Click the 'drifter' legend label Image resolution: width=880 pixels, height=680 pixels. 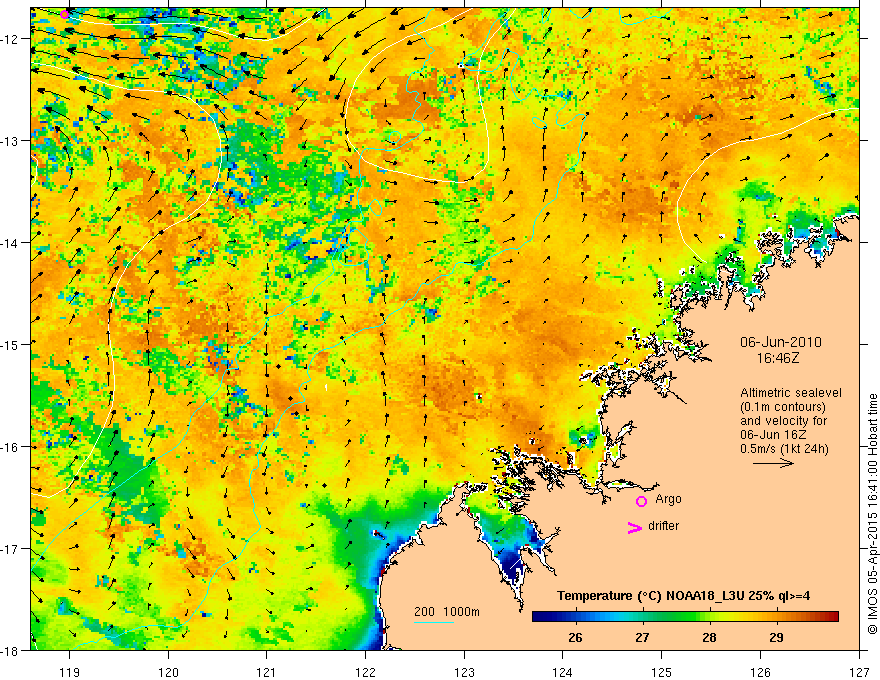tap(663, 526)
